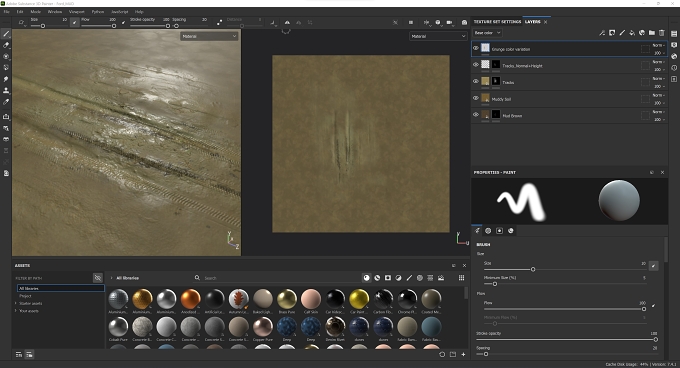Filter assets by brushes slash icon
Screen dimensions: 680x368
[409, 278]
